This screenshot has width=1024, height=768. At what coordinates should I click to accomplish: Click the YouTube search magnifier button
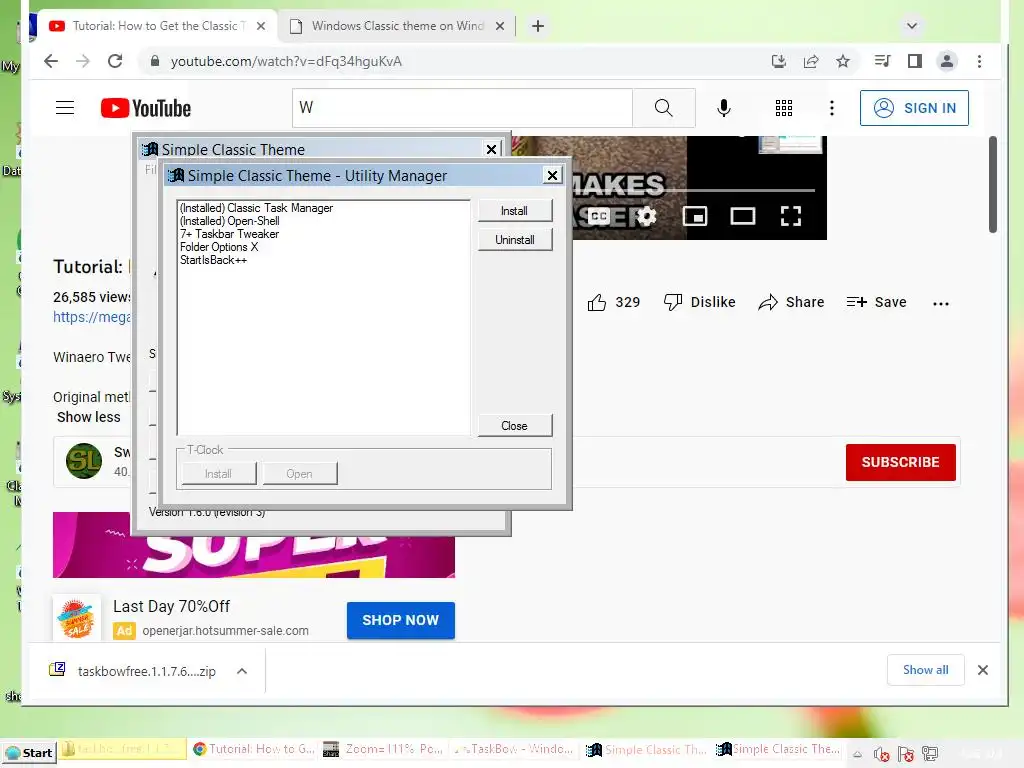[x=664, y=108]
